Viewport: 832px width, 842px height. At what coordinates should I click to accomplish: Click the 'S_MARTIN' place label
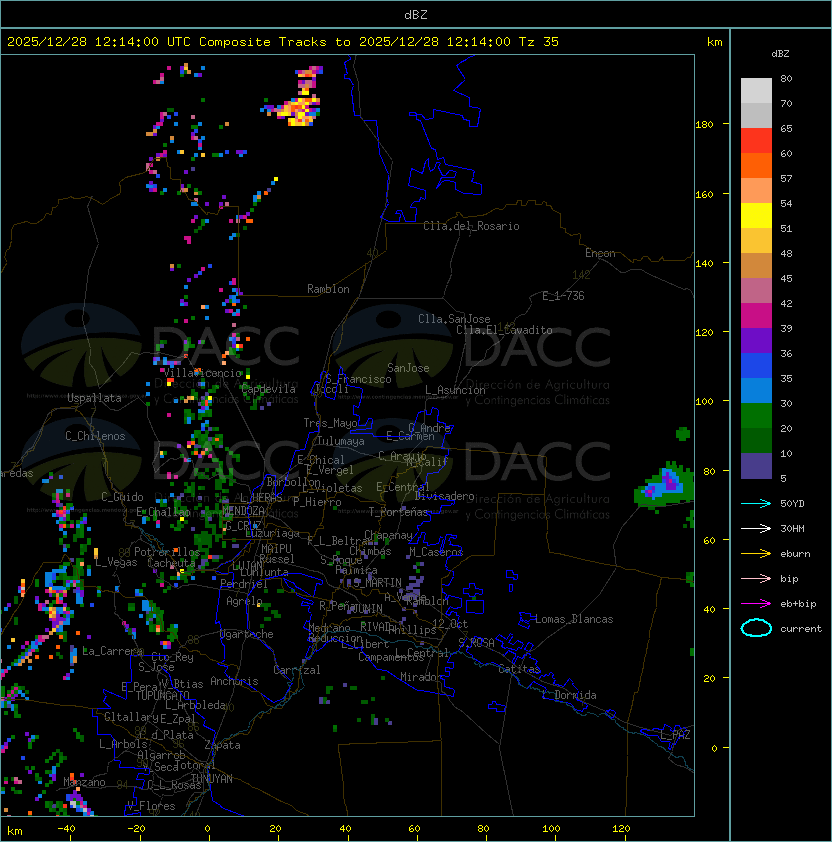point(377,582)
